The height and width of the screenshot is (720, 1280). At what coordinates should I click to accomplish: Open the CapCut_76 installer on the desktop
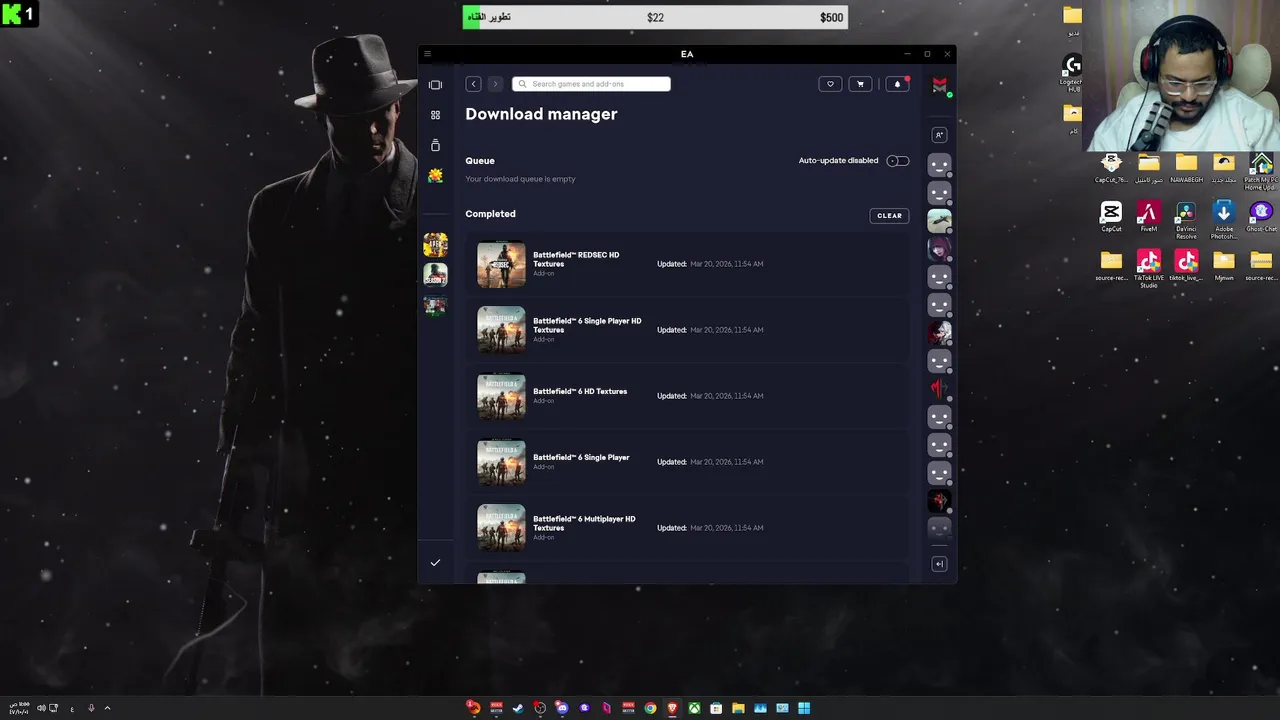click(x=1111, y=168)
